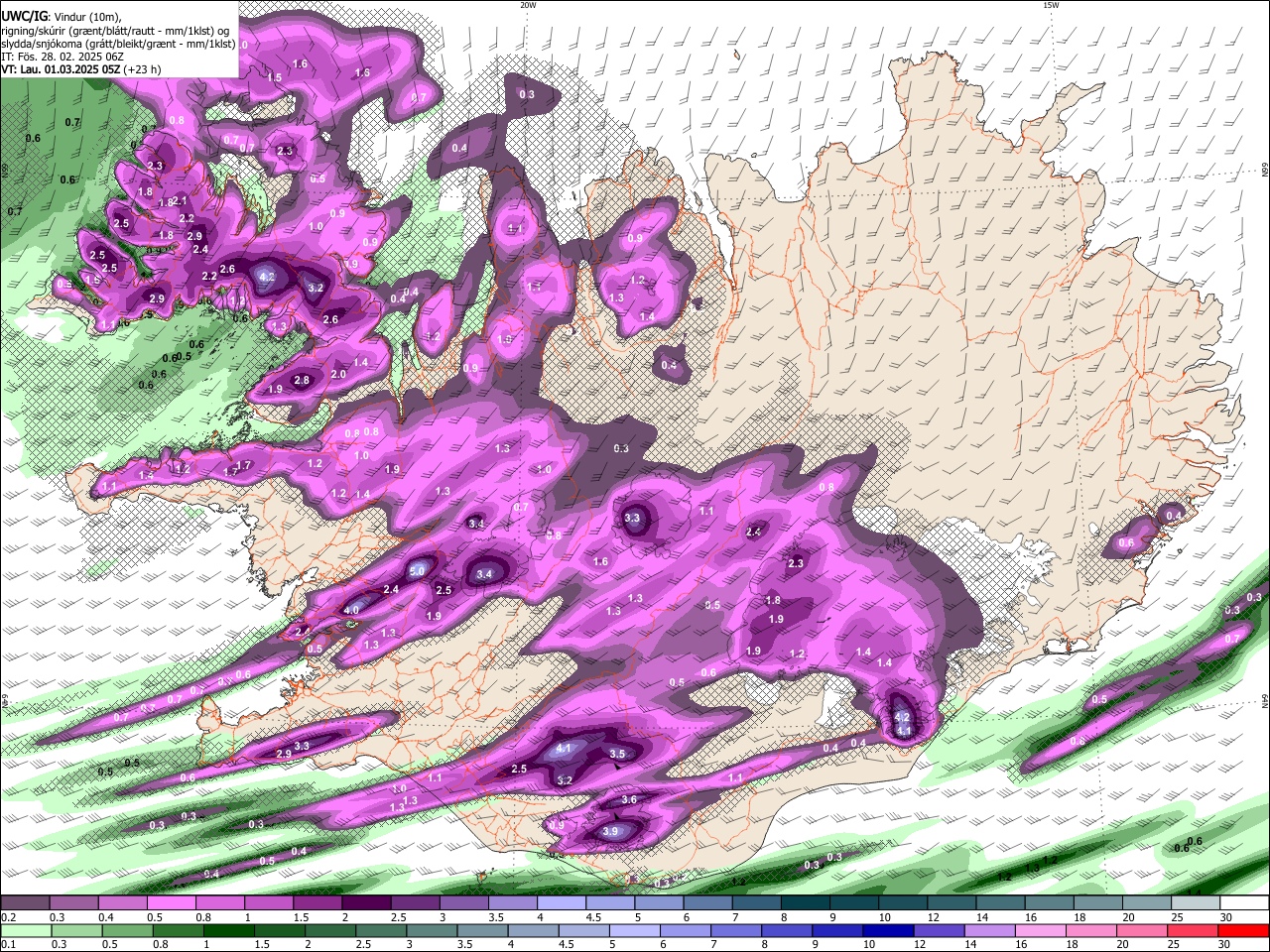The height and width of the screenshot is (952, 1270).
Task: Click the '3.5' precipitation value on the map
Action: (617, 754)
